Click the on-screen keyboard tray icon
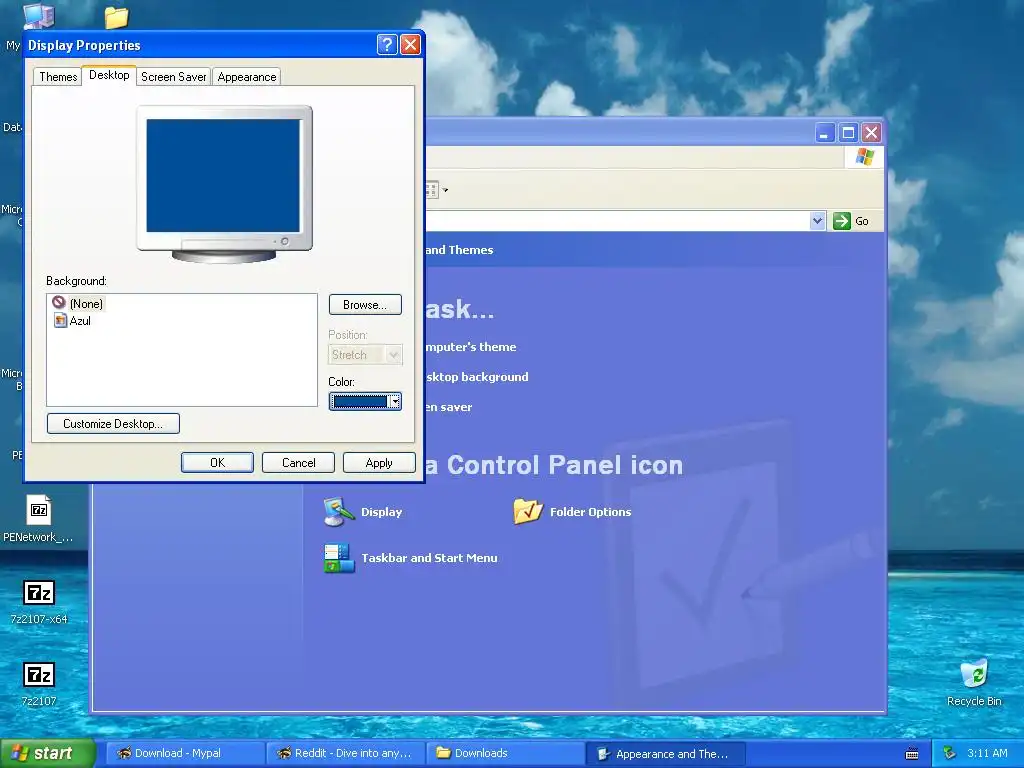This screenshot has width=1024, height=768. [x=912, y=754]
